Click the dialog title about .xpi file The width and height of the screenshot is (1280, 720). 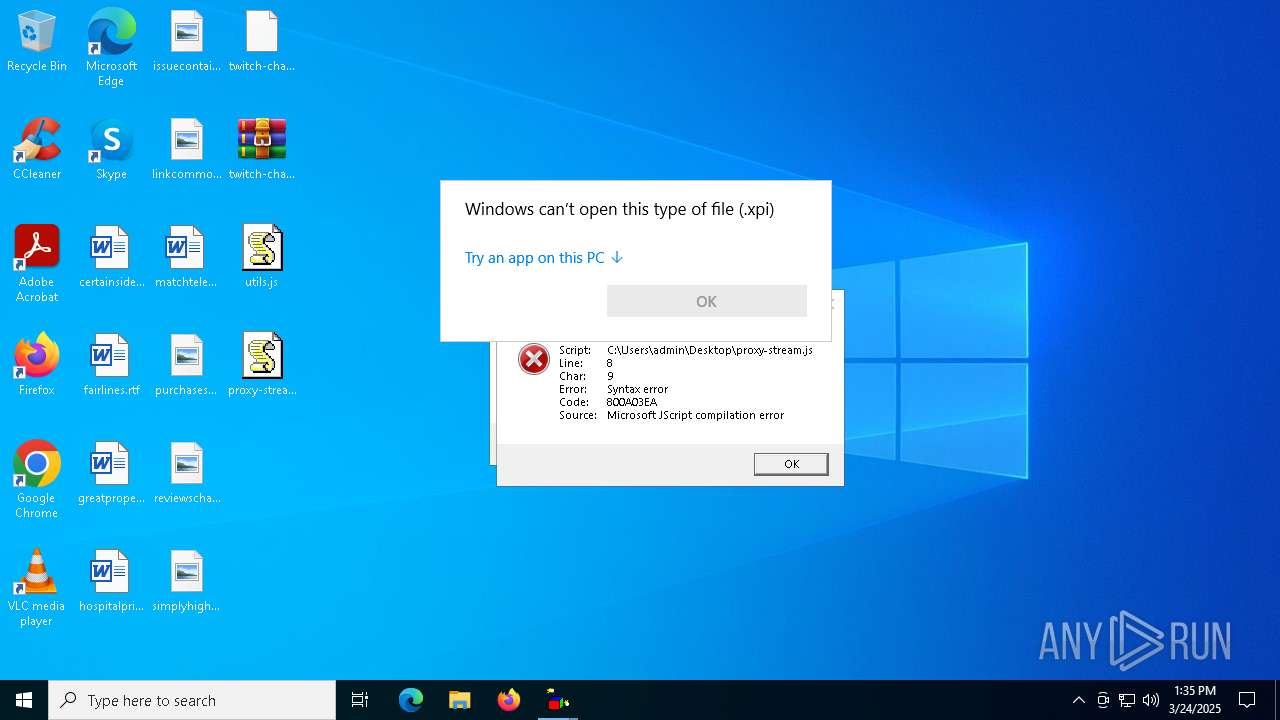coord(619,209)
